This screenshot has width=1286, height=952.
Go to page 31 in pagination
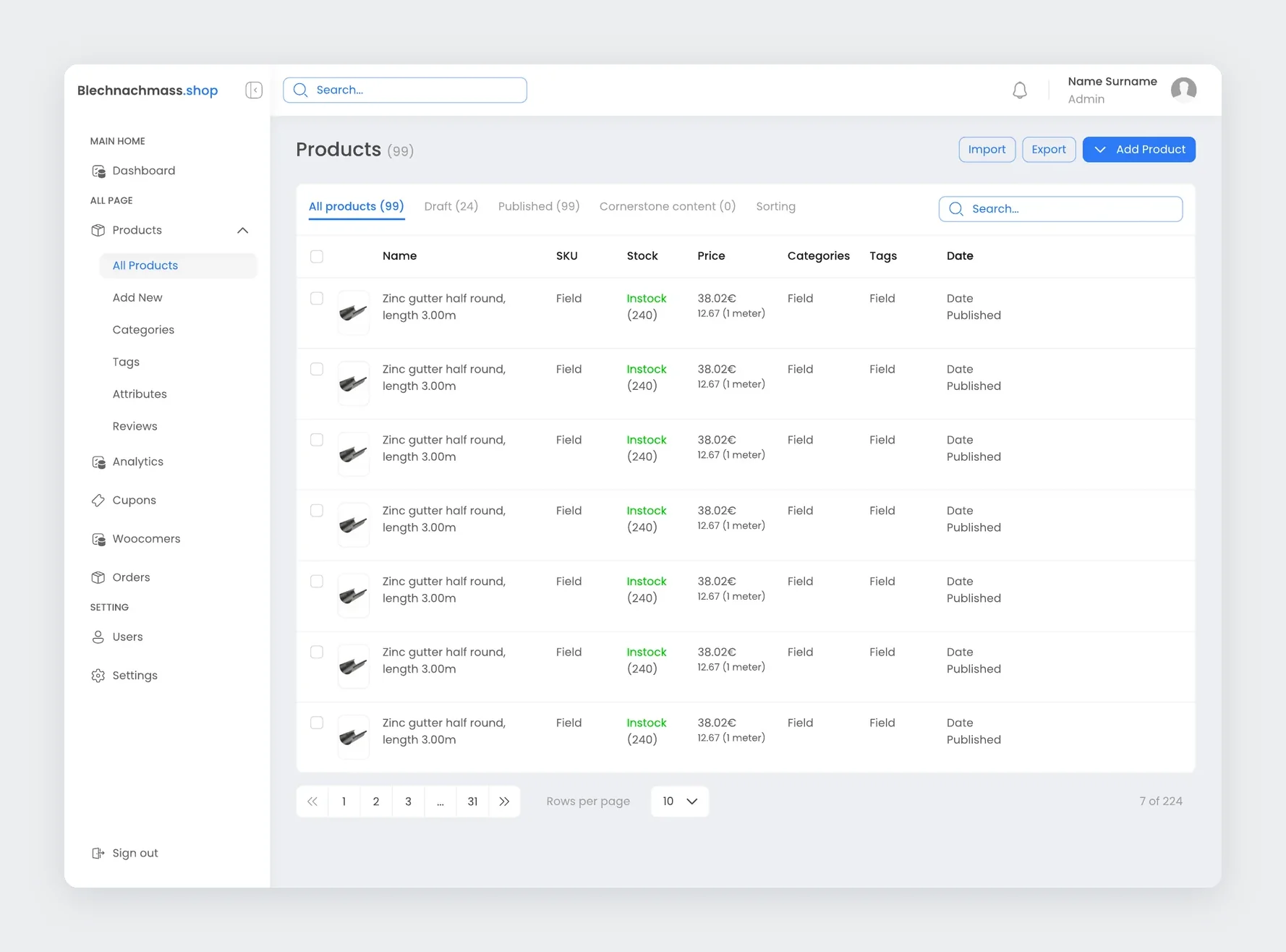point(472,802)
